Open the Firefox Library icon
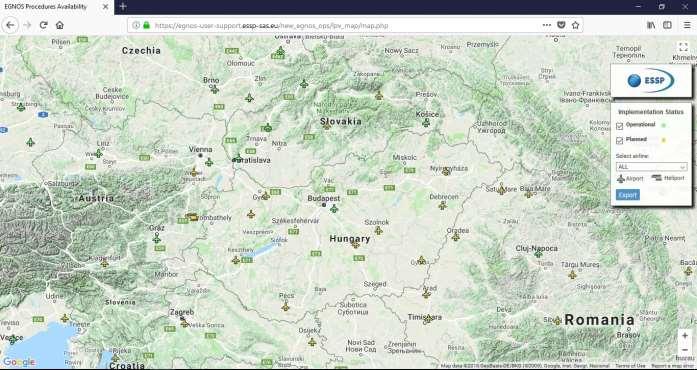The image size is (697, 370). [x=651, y=25]
